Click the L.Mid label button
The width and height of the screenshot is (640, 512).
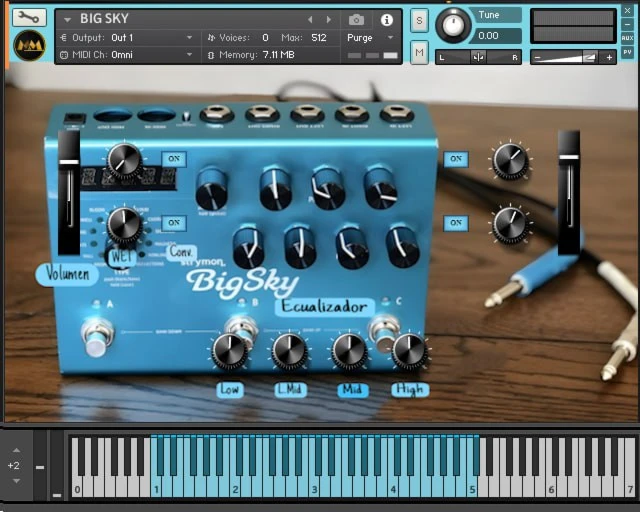[290, 390]
